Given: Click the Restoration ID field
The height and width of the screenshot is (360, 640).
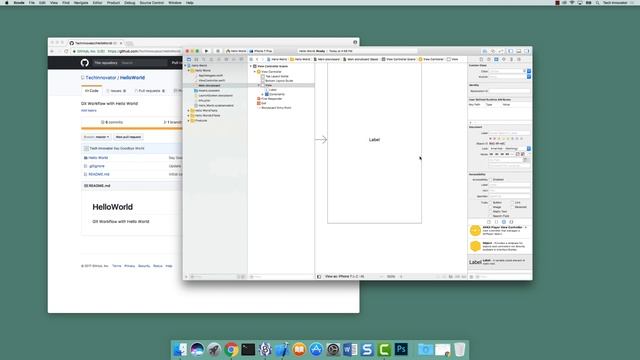Looking at the screenshot, I should pyautogui.click(x=509, y=91).
